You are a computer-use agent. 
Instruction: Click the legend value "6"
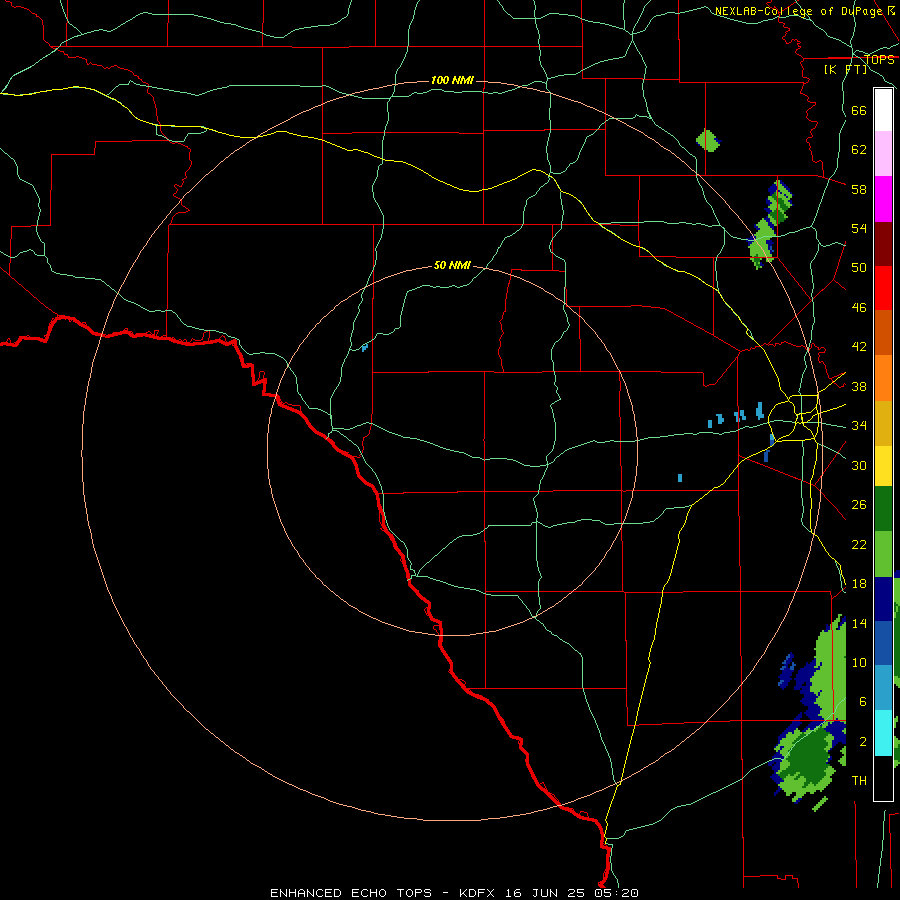[x=862, y=702]
